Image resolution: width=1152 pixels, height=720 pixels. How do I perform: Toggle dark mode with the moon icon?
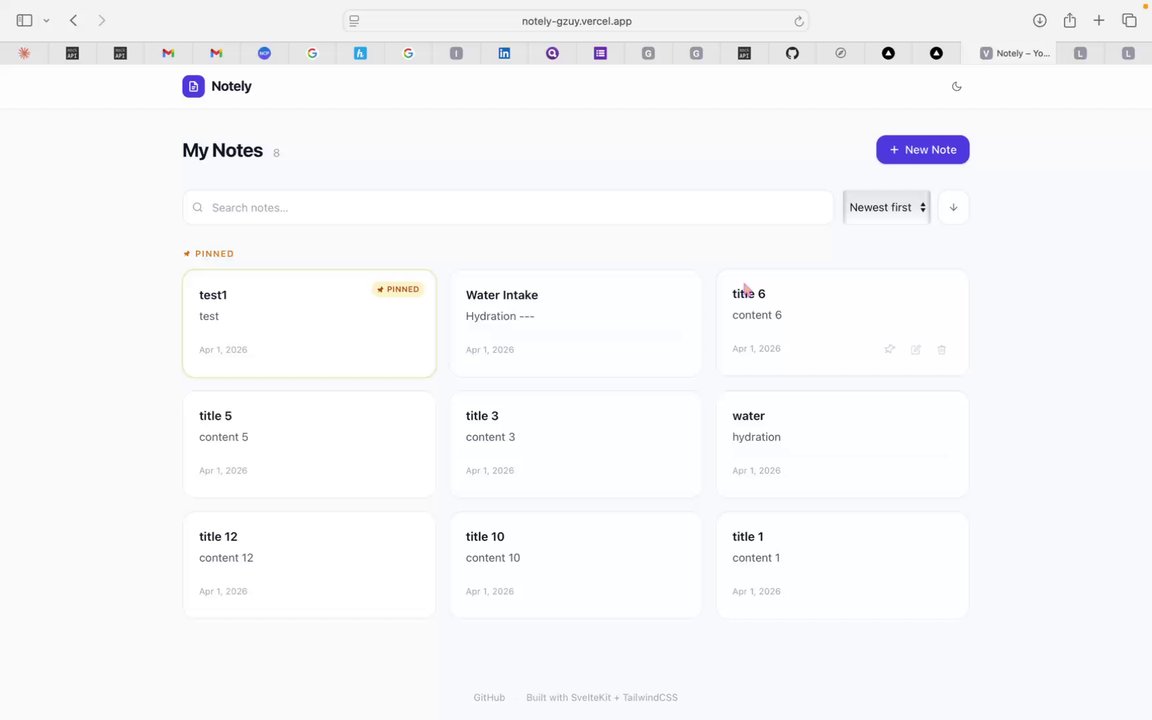pos(957,86)
